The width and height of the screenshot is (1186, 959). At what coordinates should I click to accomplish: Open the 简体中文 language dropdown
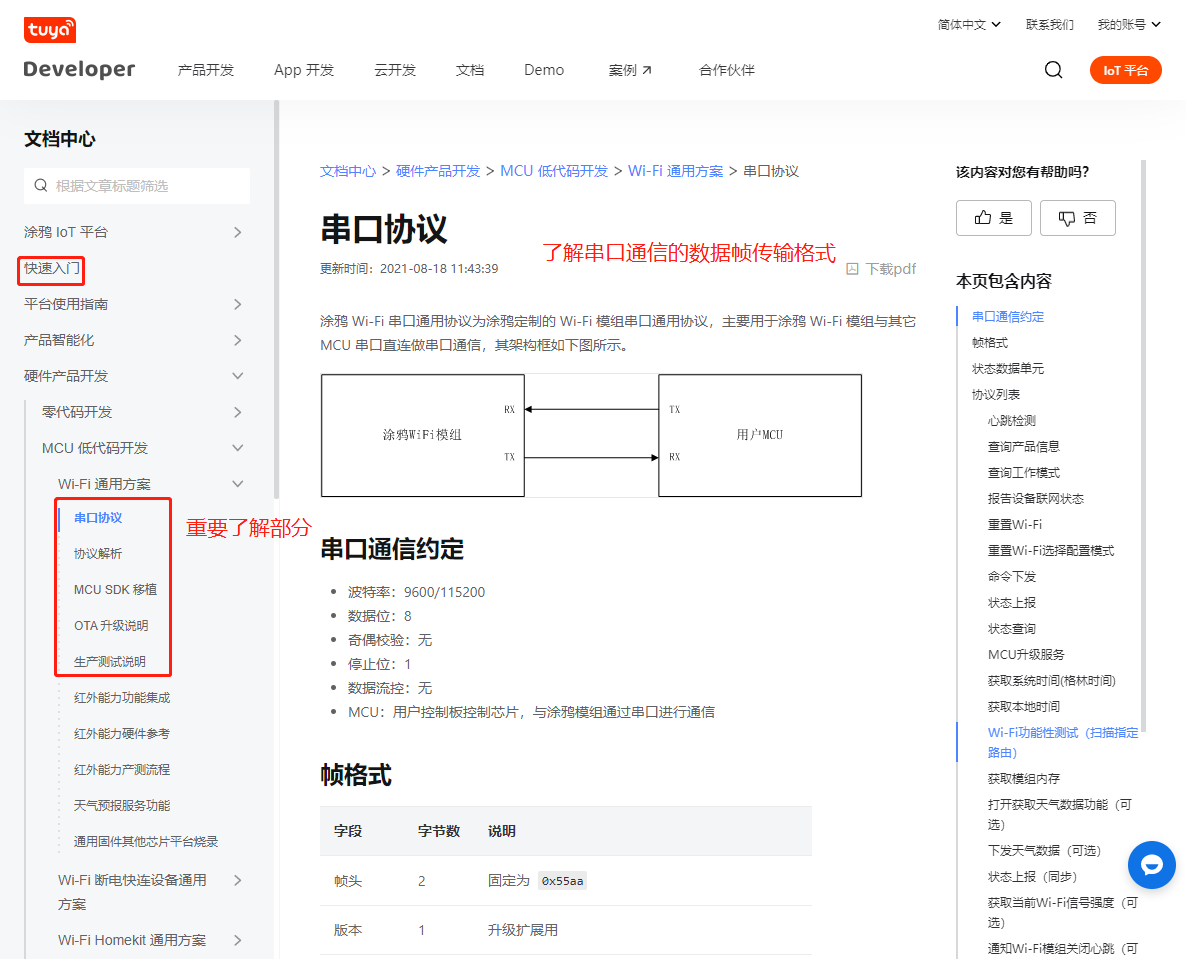point(969,25)
